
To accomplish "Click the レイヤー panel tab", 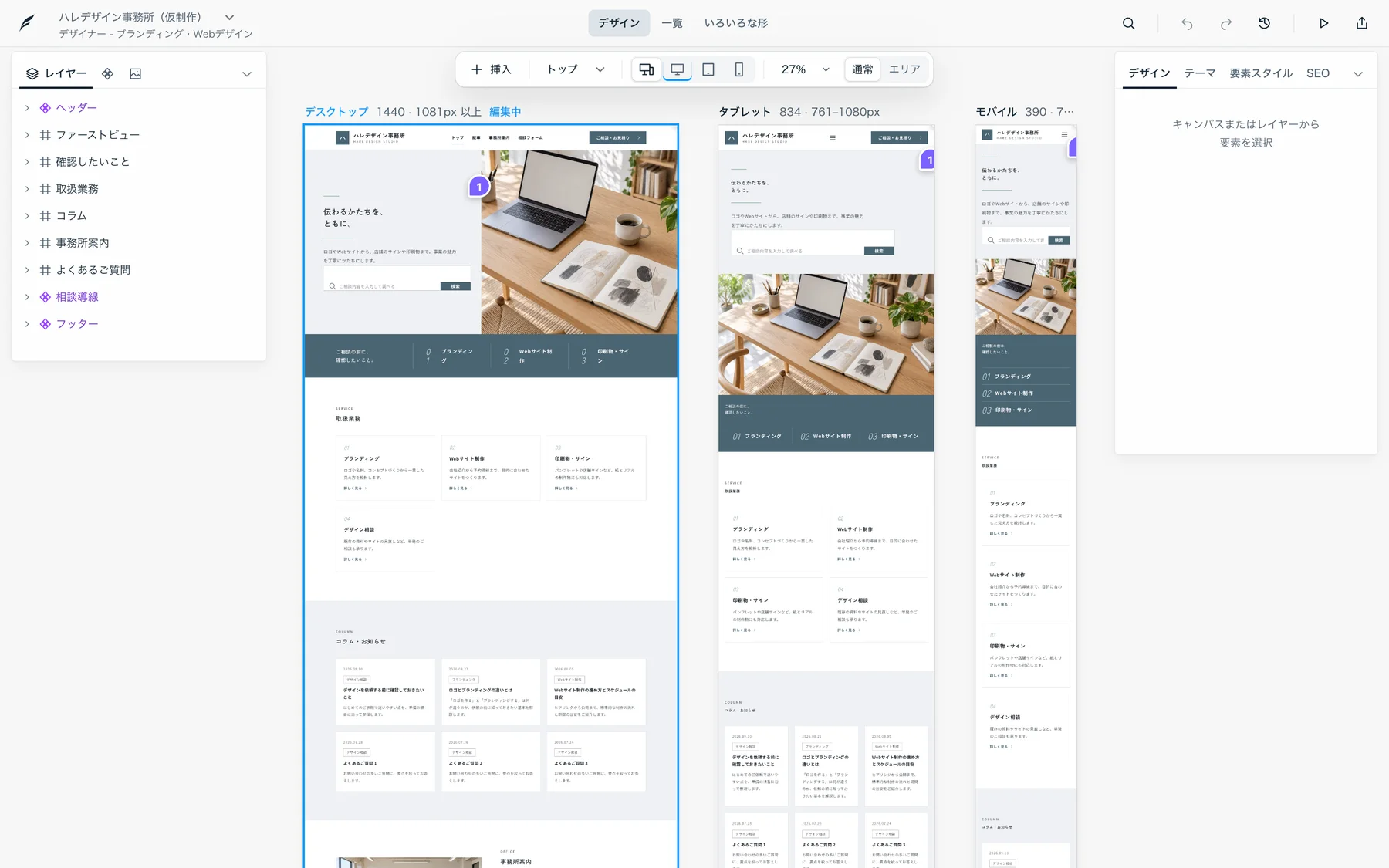I will tap(56, 73).
